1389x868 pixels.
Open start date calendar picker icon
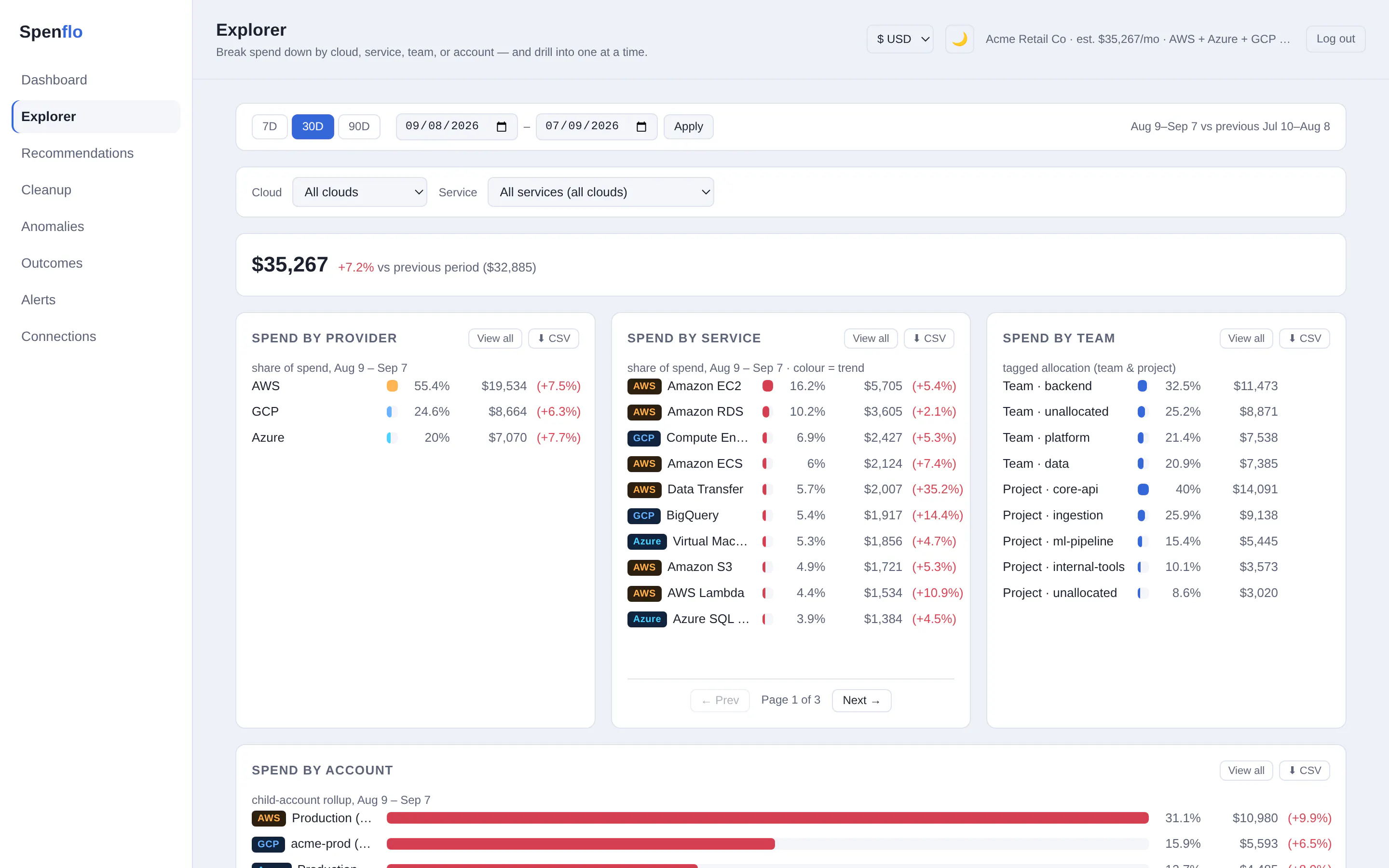(x=501, y=126)
